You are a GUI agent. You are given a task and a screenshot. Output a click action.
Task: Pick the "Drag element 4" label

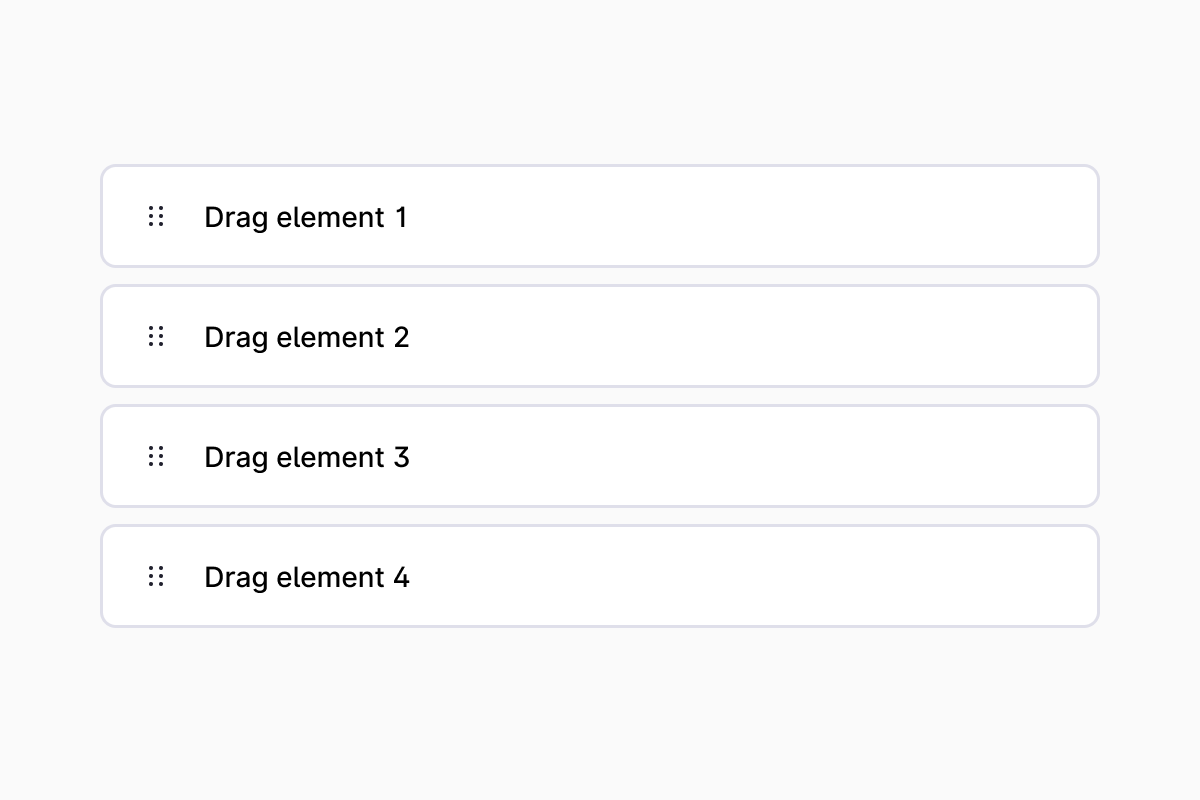click(x=306, y=577)
